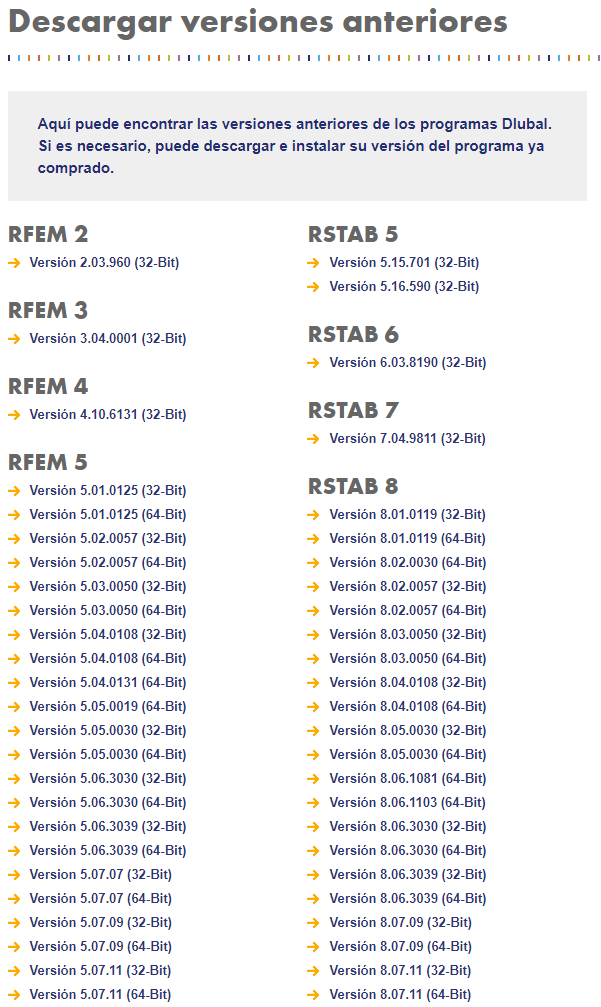Click the arrow beside Versión 6.03.8190 (32-Bit)
Screen dimensions: 601x1007
312,363
